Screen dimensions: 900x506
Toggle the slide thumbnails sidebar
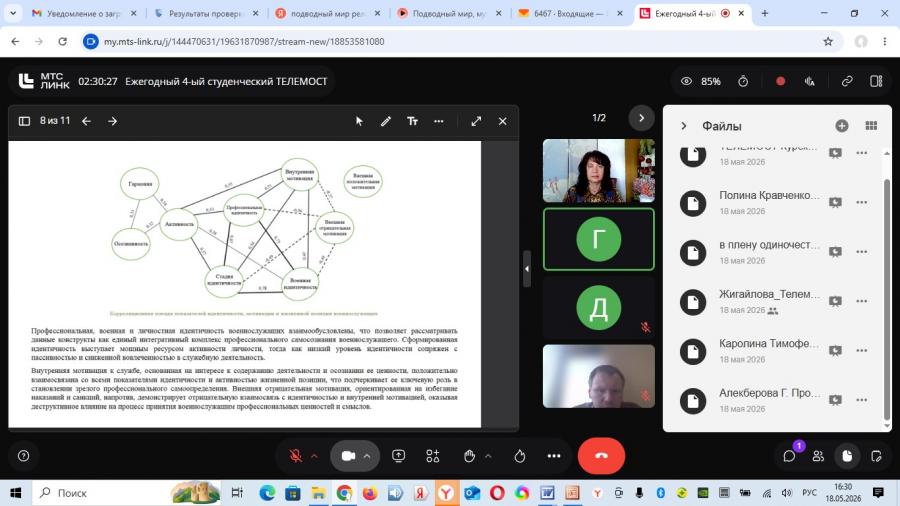click(24, 121)
